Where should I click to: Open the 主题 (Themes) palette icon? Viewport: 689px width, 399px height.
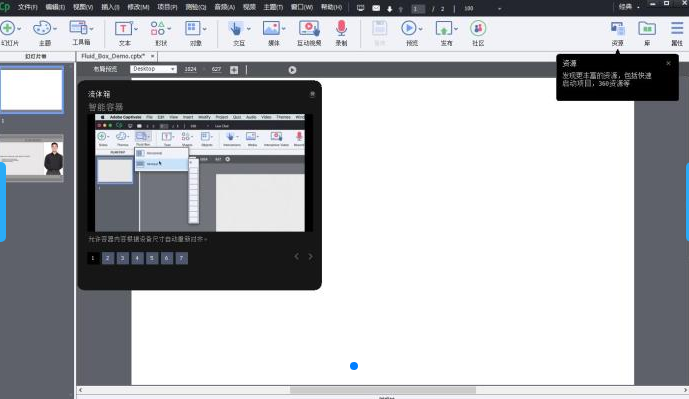[42, 28]
